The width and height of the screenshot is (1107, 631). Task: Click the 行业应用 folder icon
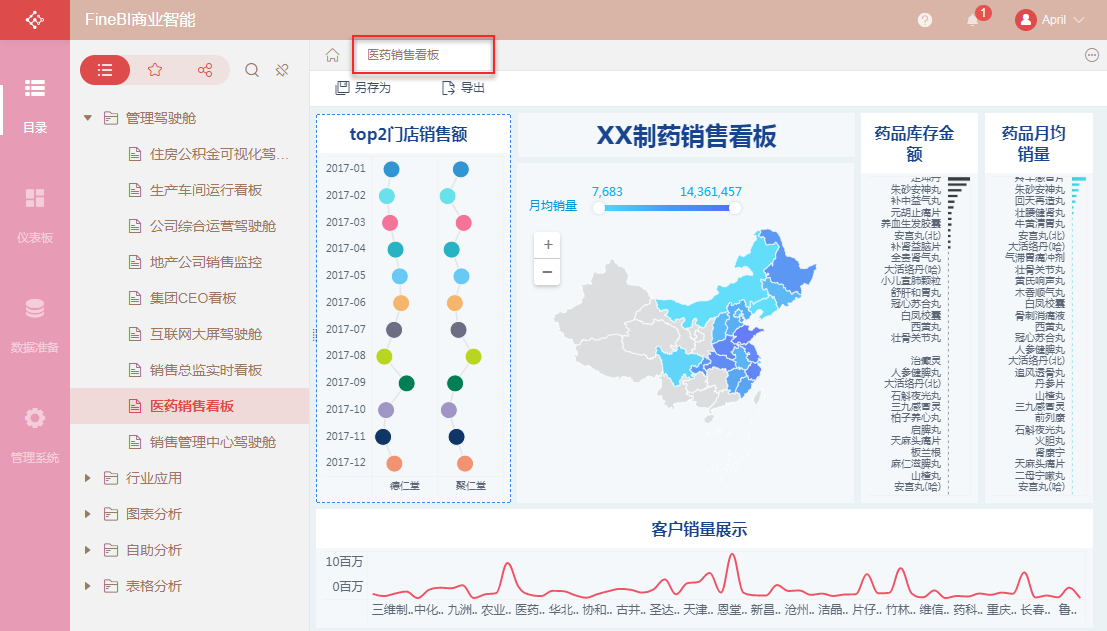click(111, 478)
